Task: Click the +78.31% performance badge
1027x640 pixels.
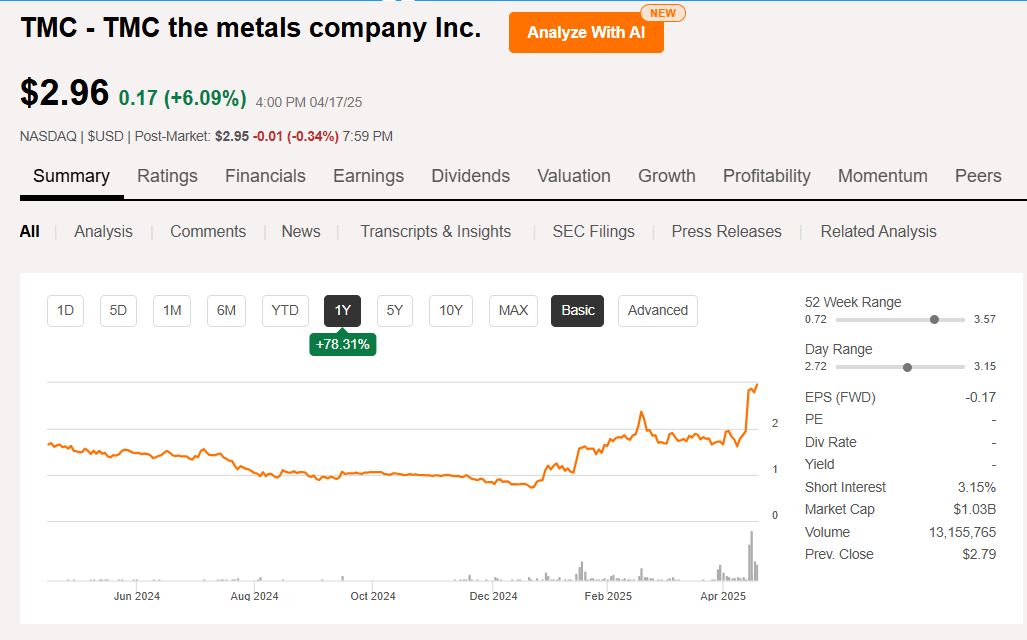Action: pyautogui.click(x=343, y=343)
